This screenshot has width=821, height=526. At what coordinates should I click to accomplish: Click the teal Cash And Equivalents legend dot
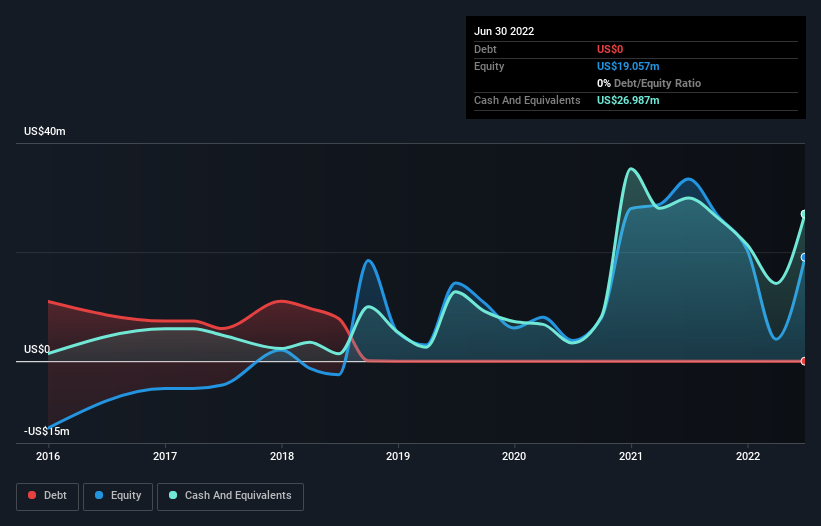tap(173, 495)
